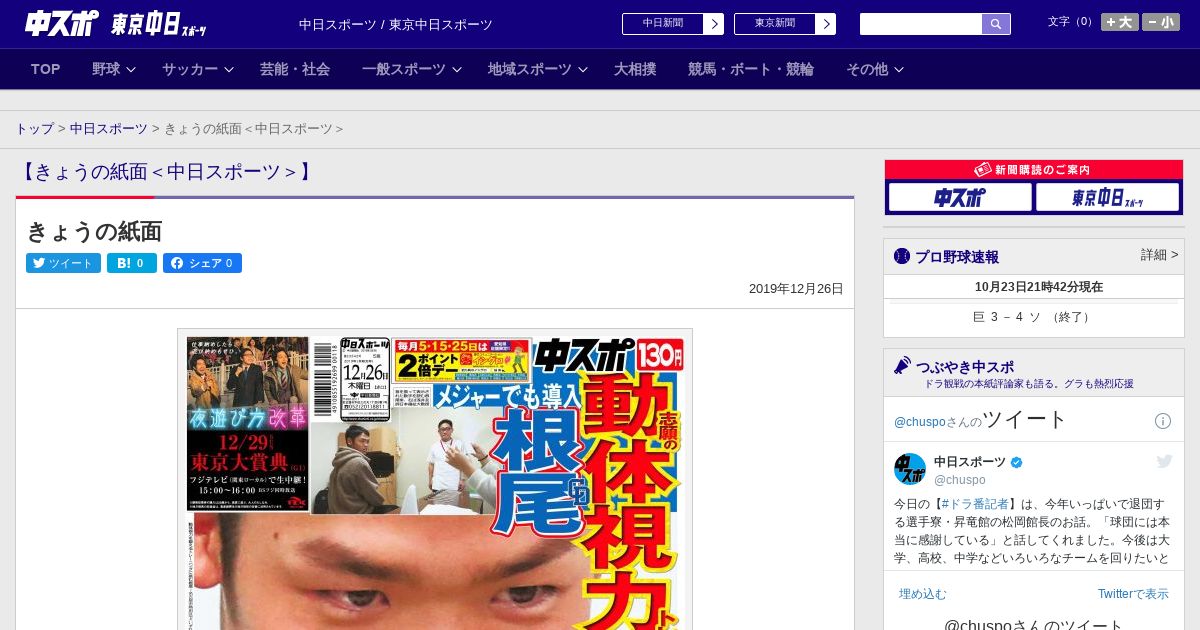Image resolution: width=1200 pixels, height=630 pixels.
Task: Select the 競馬・ボート・競輪 menu item
Action: coord(751,69)
